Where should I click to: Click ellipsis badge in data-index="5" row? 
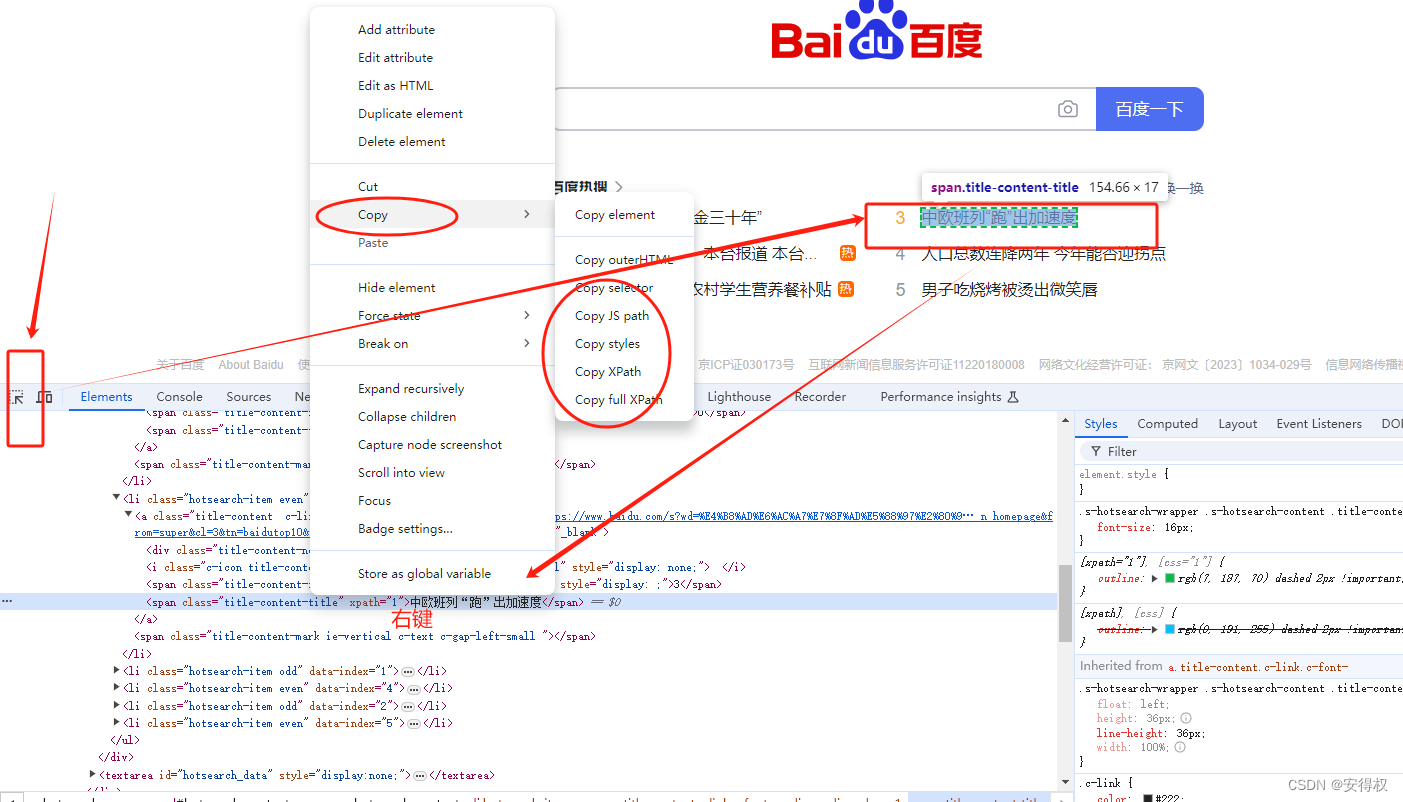[414, 723]
